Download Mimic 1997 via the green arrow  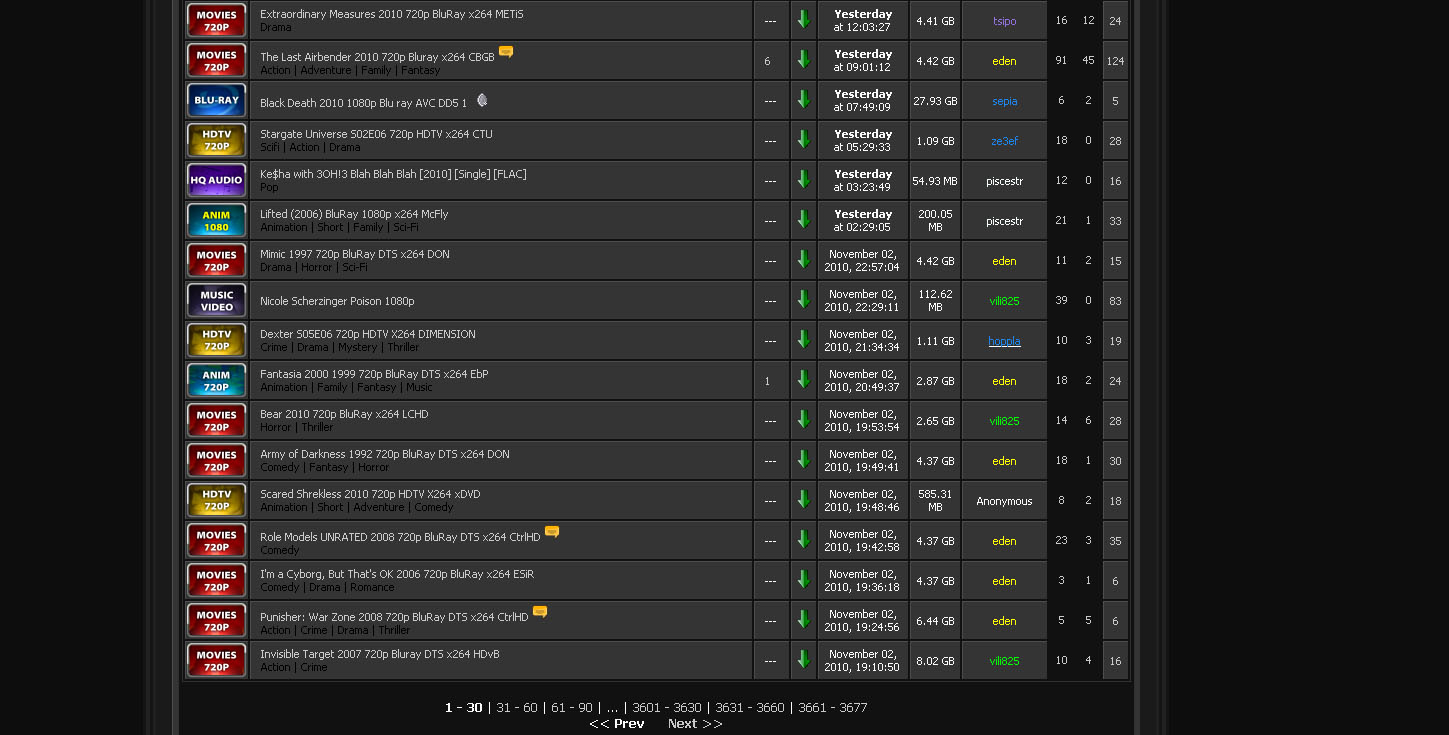click(x=803, y=259)
